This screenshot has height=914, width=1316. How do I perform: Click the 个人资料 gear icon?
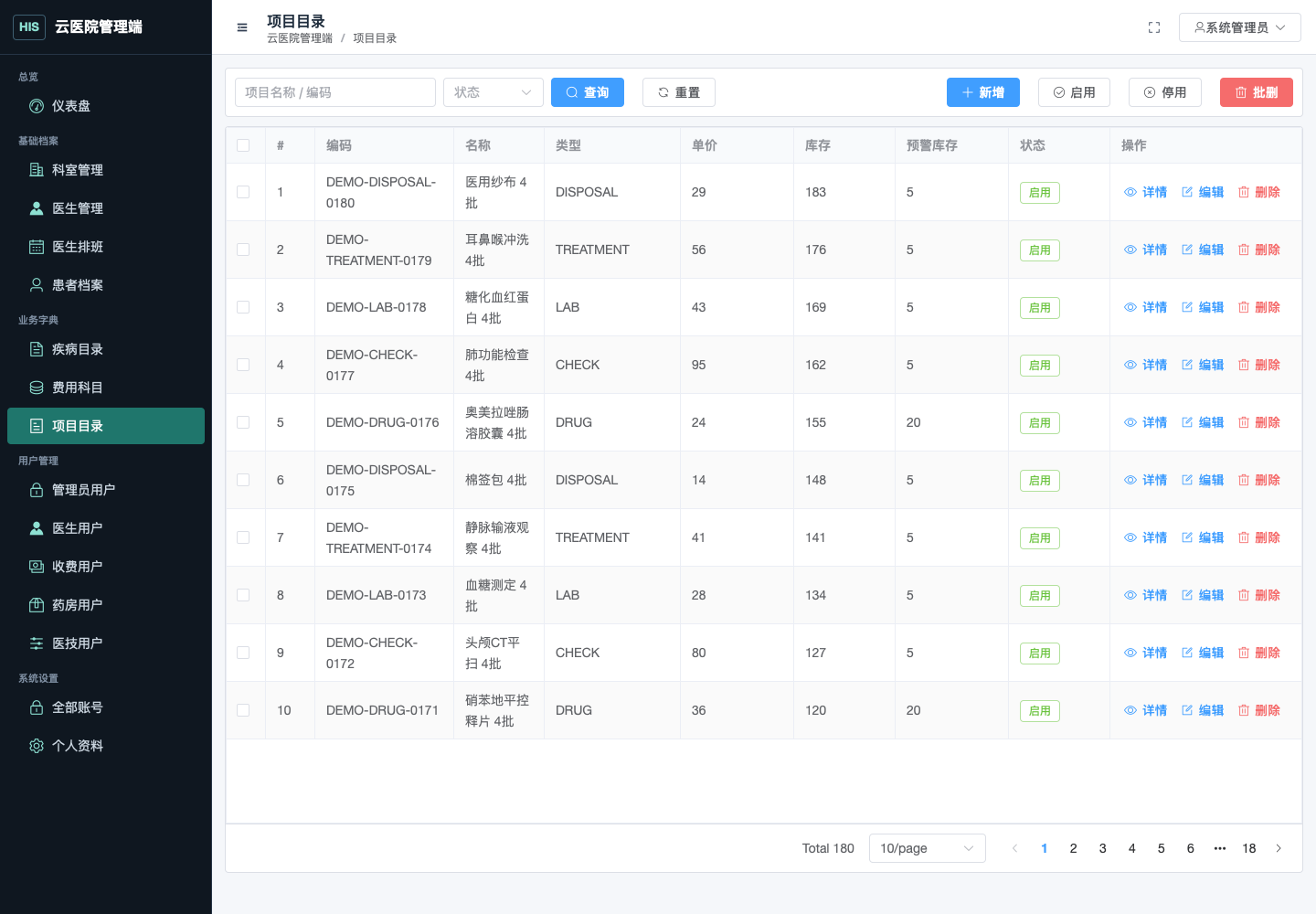37,746
